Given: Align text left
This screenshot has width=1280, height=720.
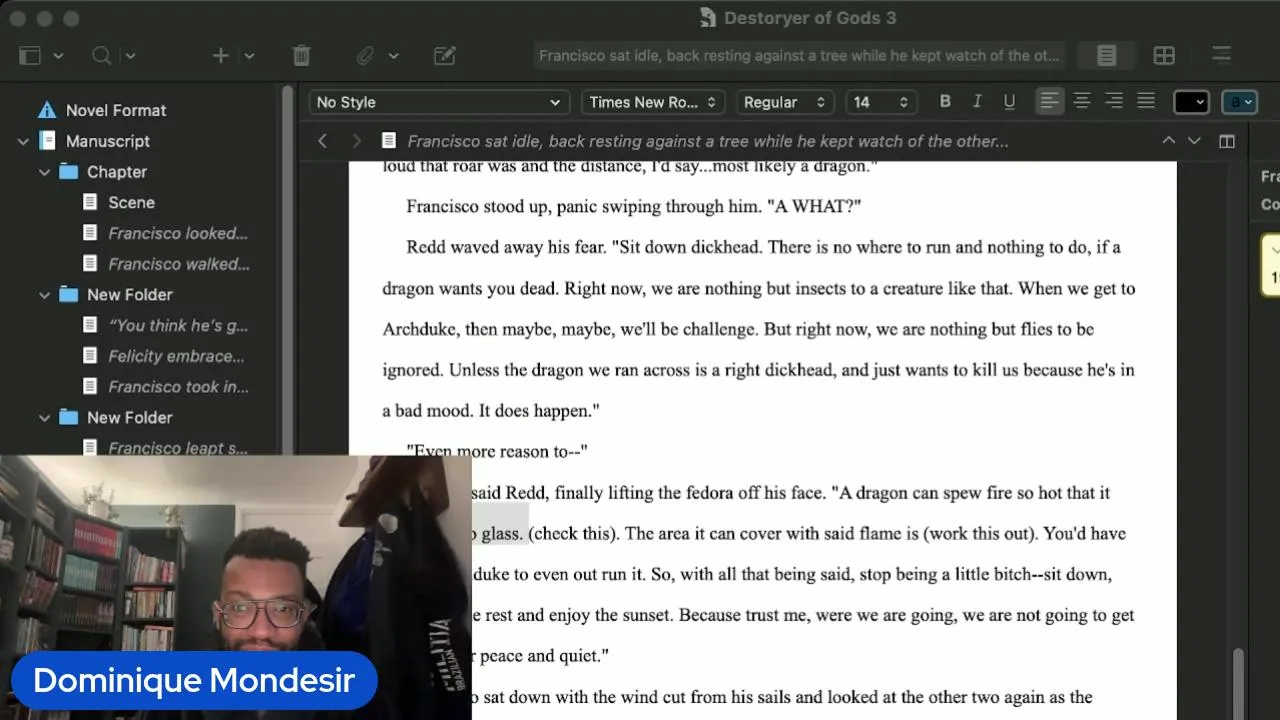Looking at the screenshot, I should coord(1049,101).
